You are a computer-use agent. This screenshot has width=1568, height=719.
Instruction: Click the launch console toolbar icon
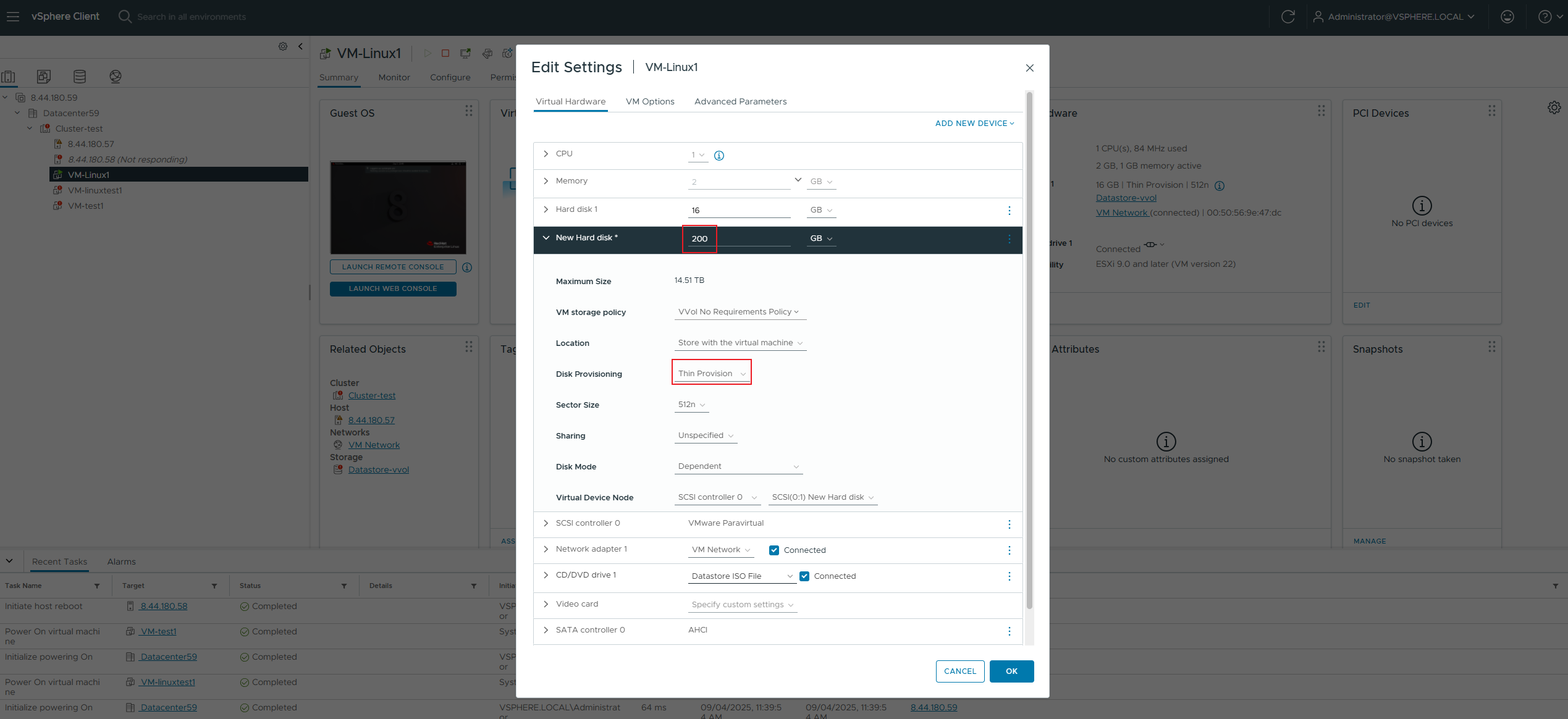coord(466,54)
